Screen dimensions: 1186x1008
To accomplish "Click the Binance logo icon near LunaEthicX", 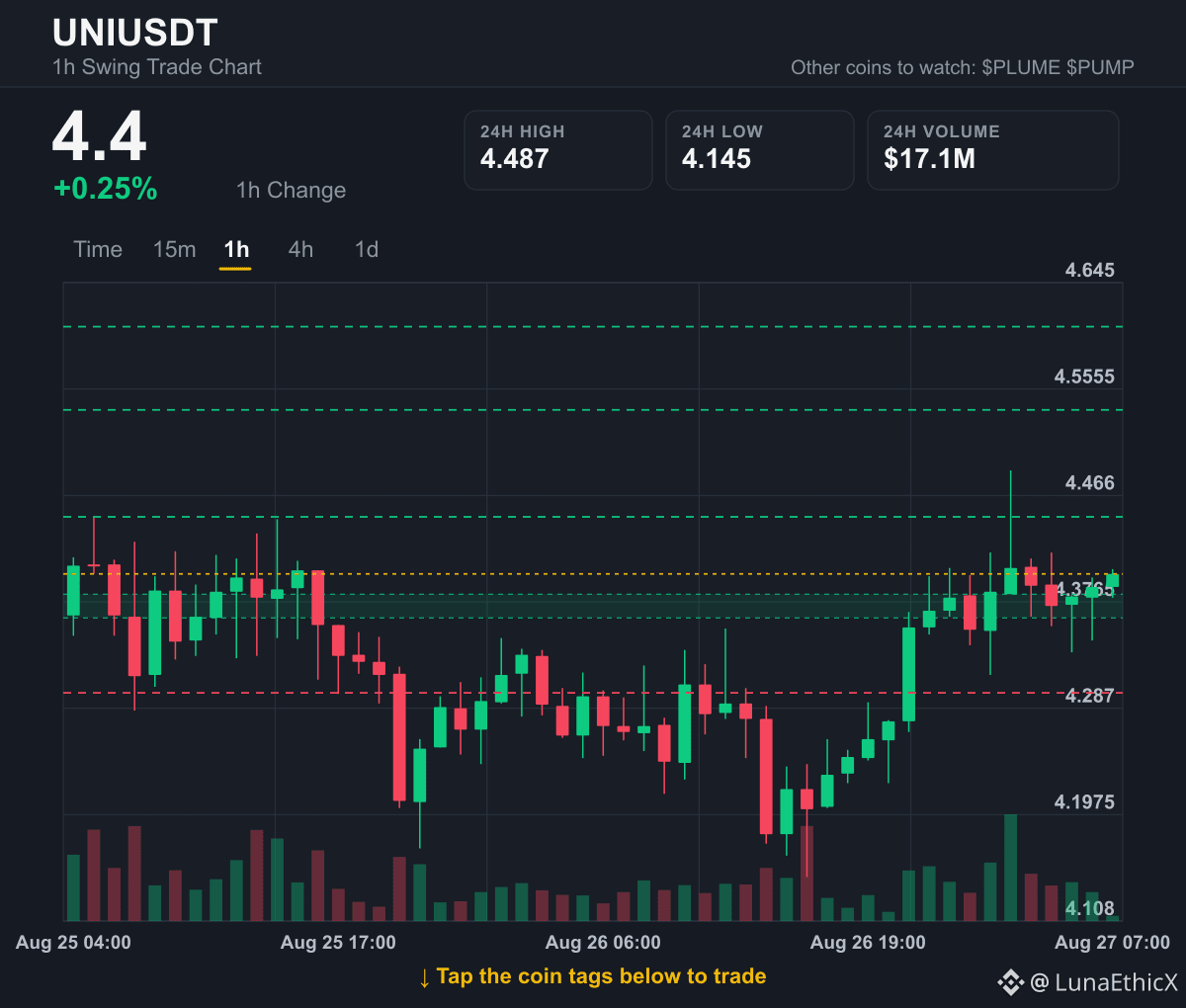I will (1010, 982).
